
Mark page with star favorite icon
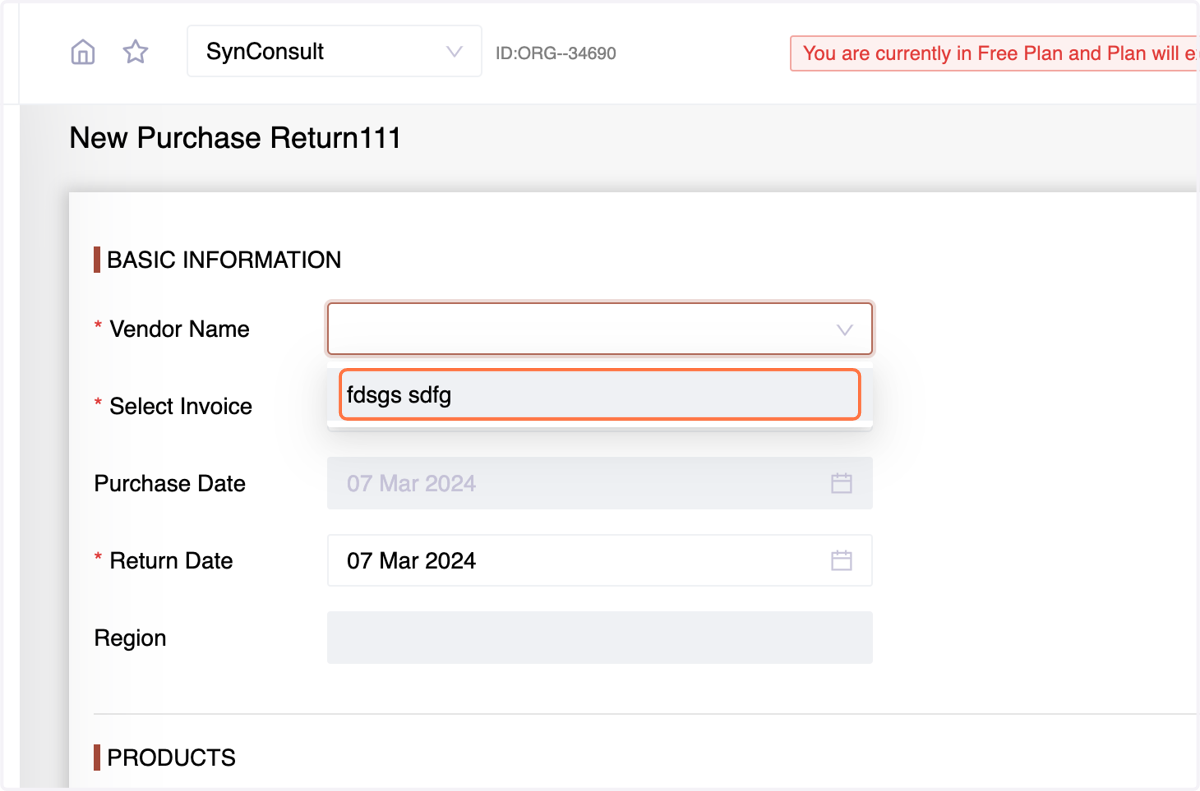(135, 52)
